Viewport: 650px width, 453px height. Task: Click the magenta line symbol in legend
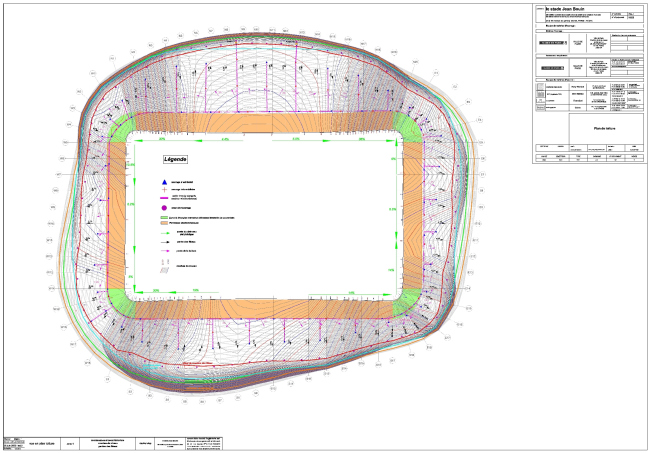click(162, 198)
